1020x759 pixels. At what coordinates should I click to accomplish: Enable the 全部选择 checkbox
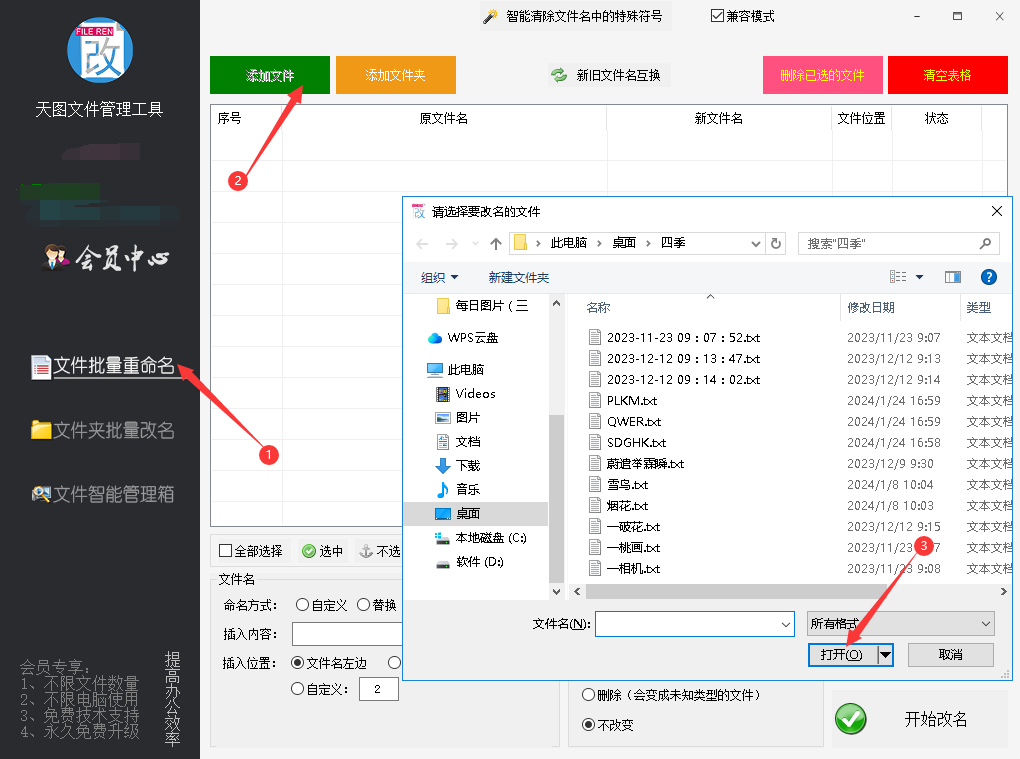tap(224, 549)
